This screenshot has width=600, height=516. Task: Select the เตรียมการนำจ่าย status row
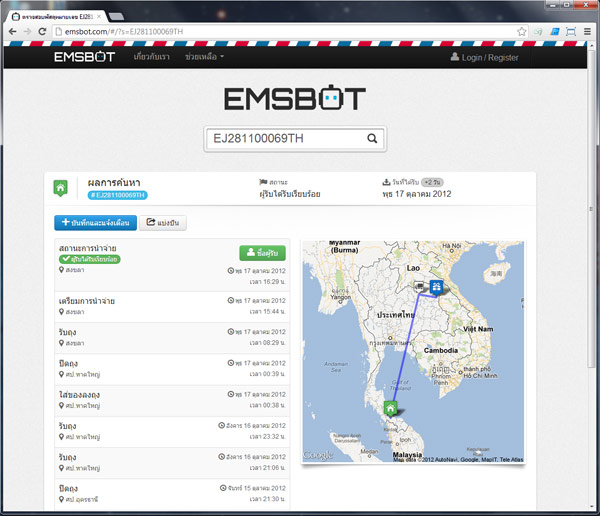coord(172,307)
